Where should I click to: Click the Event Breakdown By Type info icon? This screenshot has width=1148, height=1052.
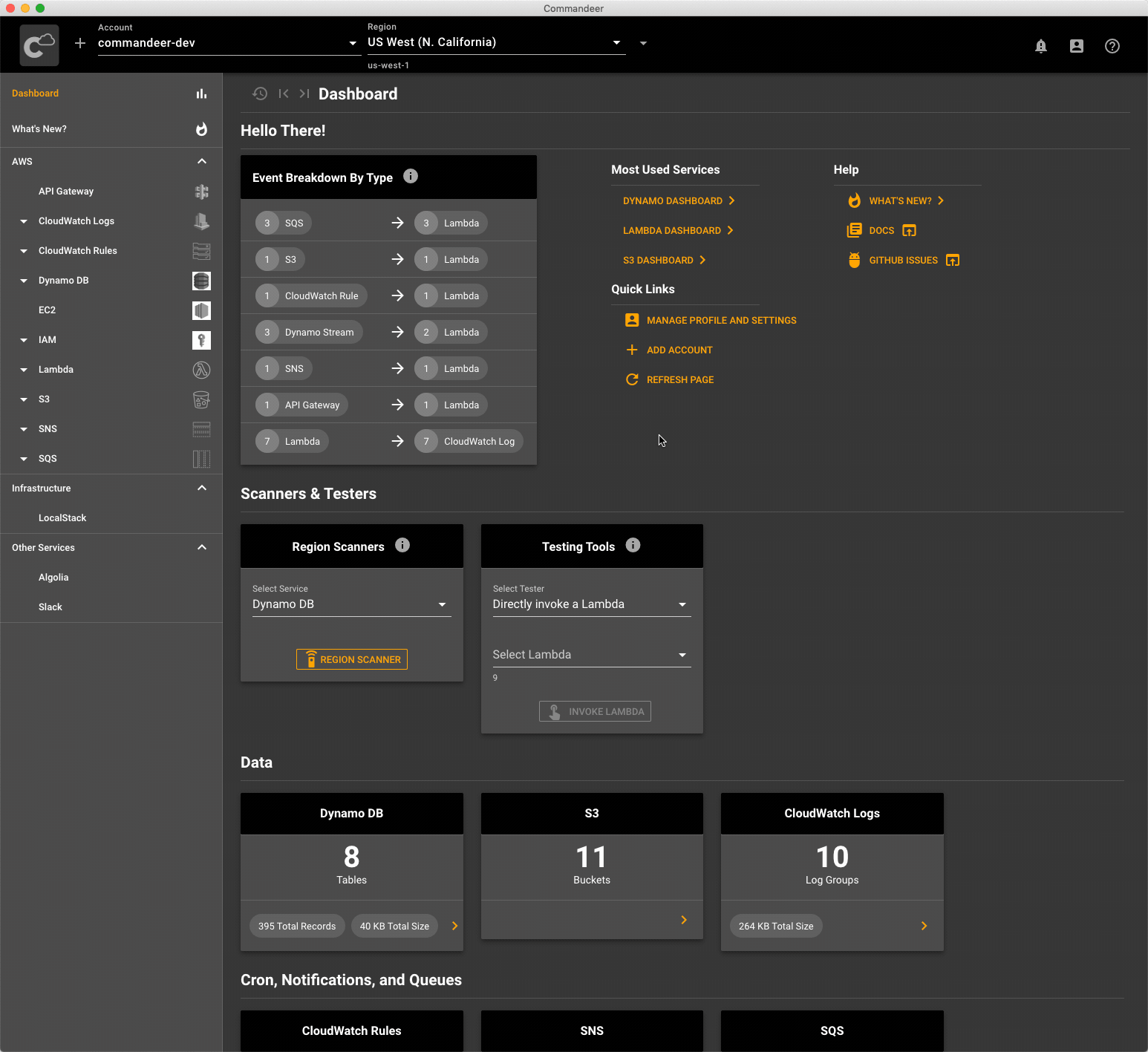[411, 176]
